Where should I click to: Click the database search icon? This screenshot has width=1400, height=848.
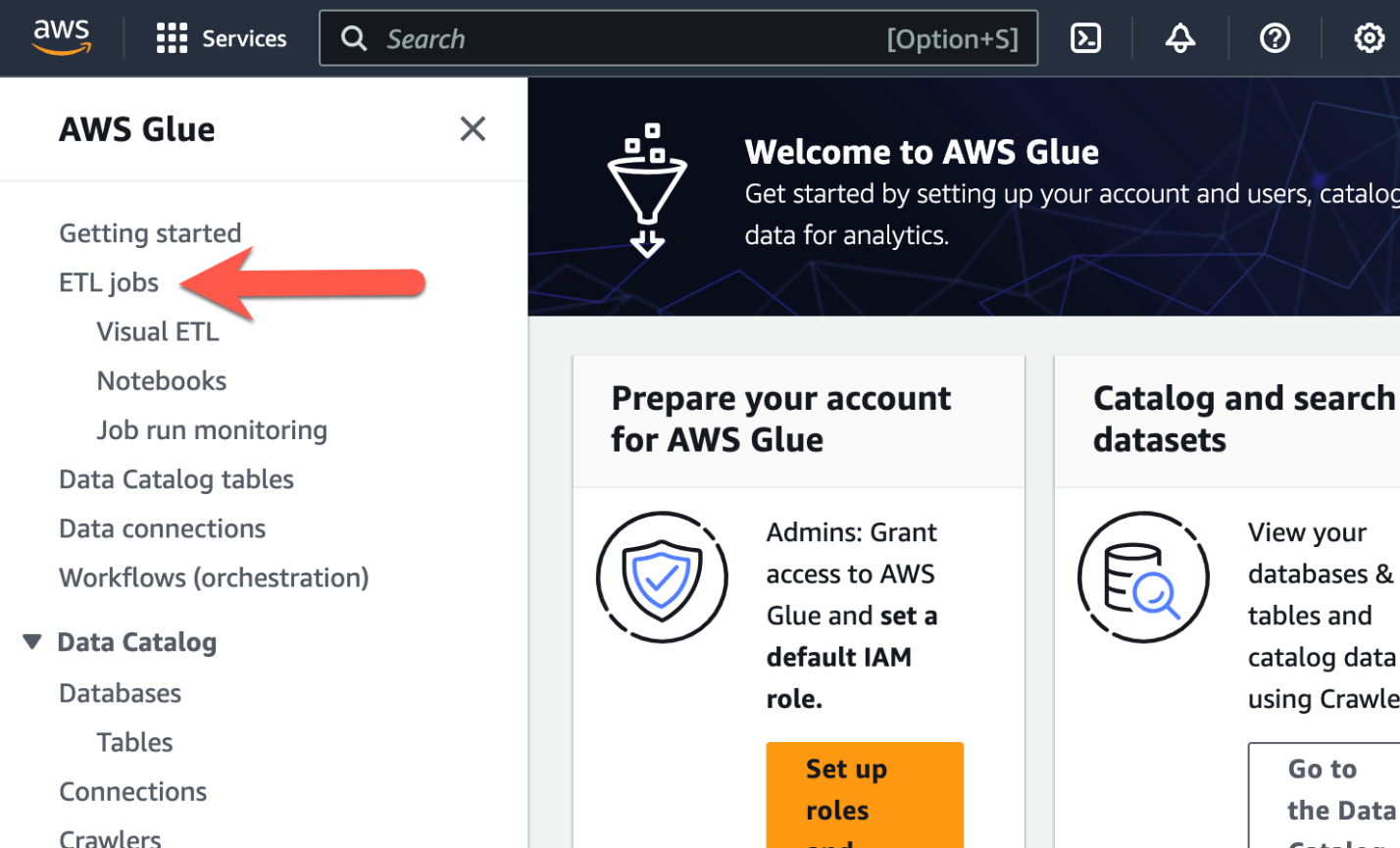pos(1143,576)
